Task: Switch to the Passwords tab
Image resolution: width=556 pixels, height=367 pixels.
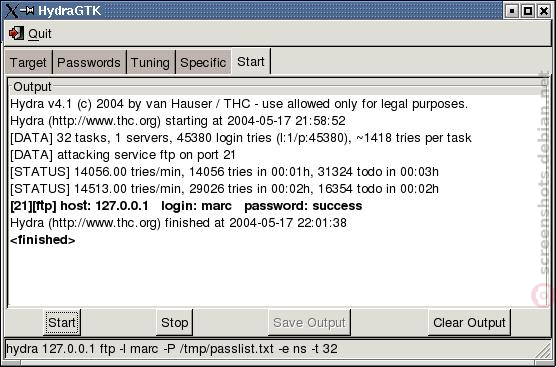Action: [x=89, y=62]
